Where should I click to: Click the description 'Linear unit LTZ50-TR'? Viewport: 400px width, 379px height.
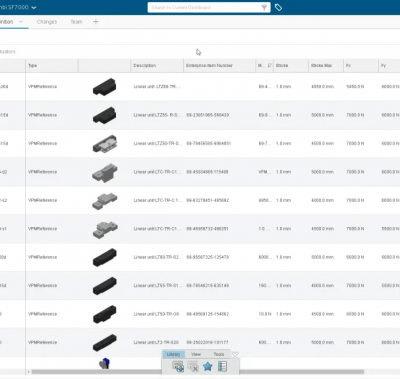tap(157, 144)
